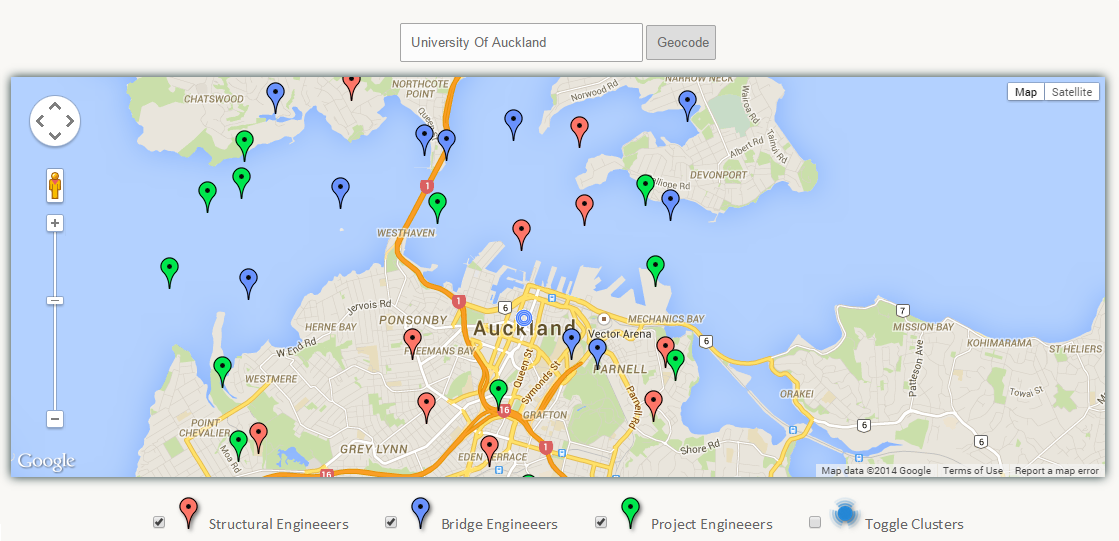The height and width of the screenshot is (541, 1119).
Task: Disable the Project Engineers checkbox
Action: point(601,522)
